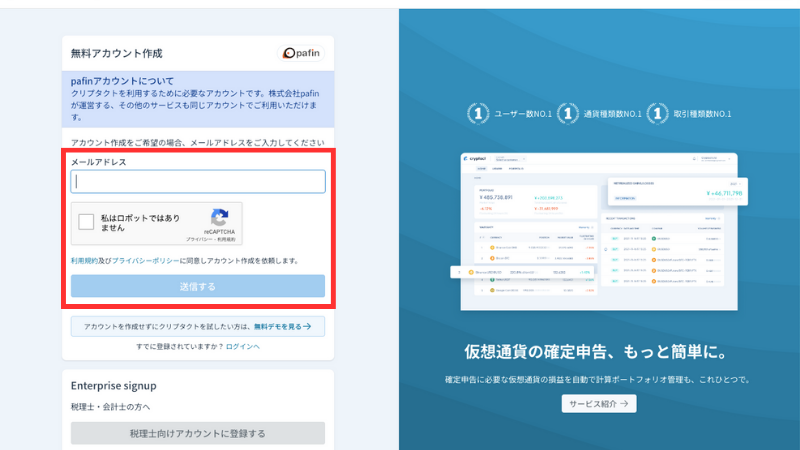Viewport: 800px width, 450px height.
Task: Focus the メールアドレス input field
Action: 198,181
